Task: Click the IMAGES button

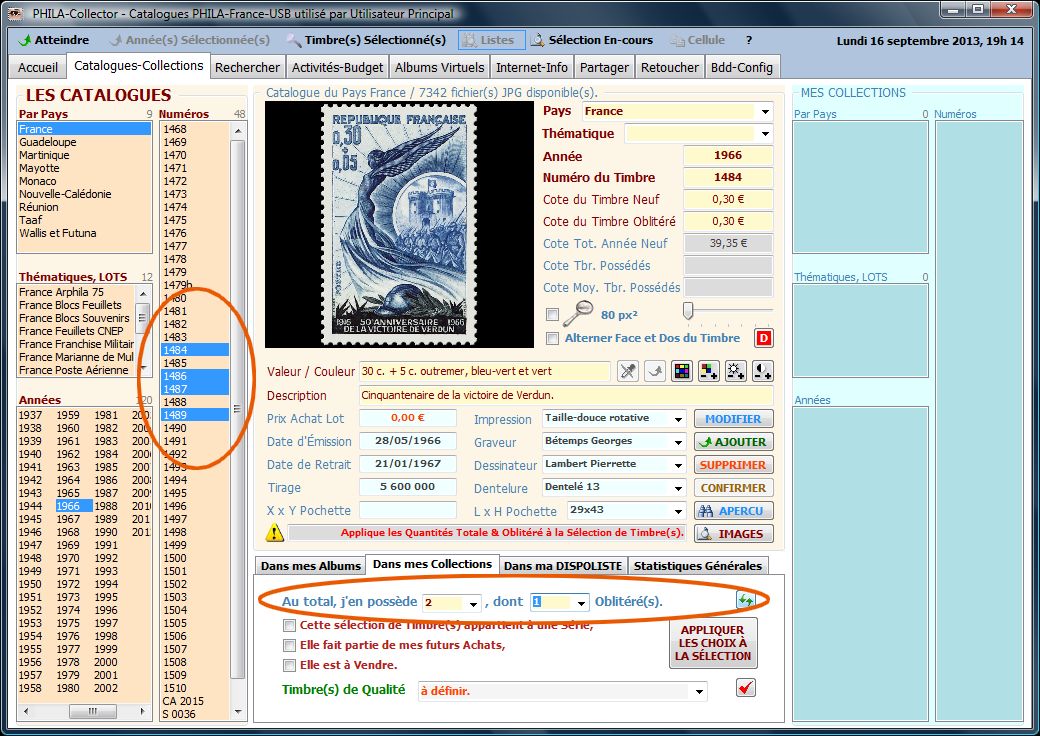Action: point(734,534)
